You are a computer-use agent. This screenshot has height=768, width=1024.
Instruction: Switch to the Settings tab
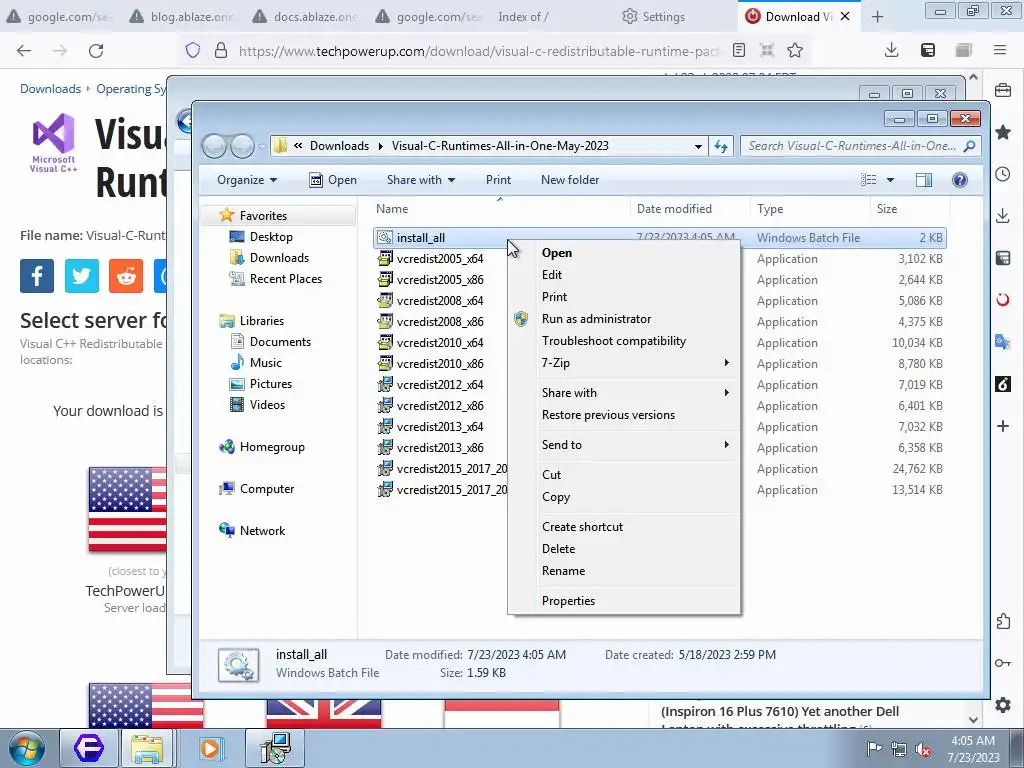click(x=653, y=16)
